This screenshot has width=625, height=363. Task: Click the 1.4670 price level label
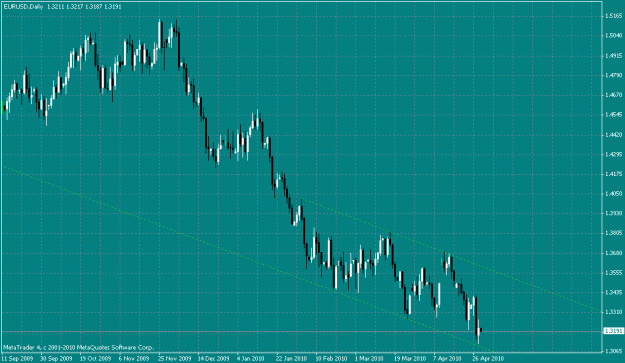coord(614,95)
